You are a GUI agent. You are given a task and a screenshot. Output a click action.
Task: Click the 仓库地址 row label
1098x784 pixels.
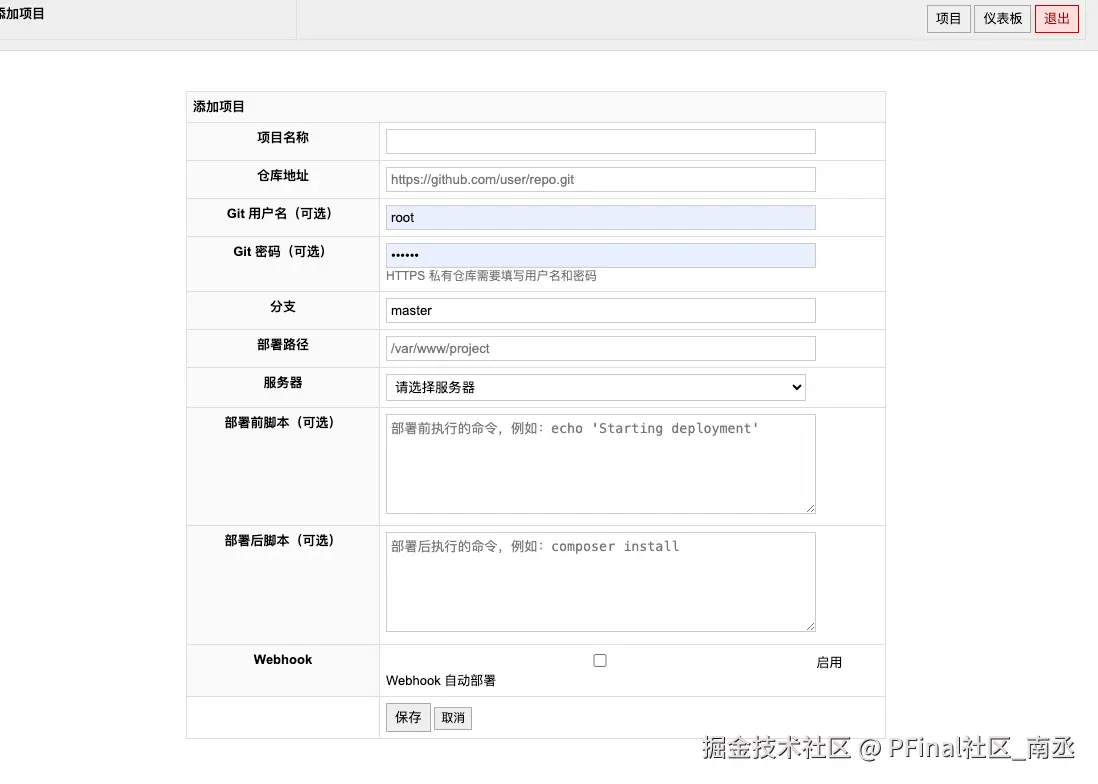point(283,175)
